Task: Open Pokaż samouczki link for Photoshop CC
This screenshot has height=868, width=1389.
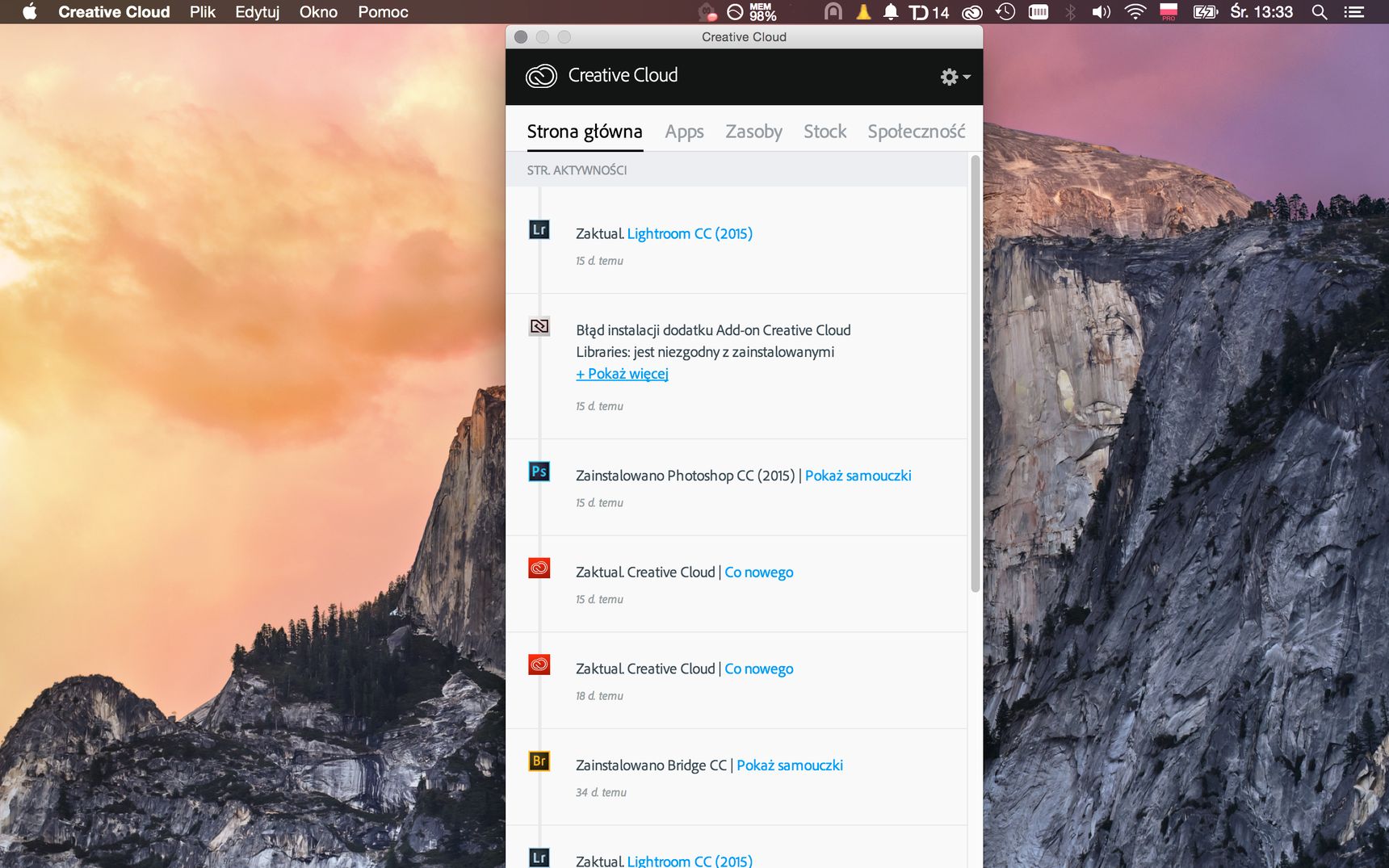Action: point(858,476)
